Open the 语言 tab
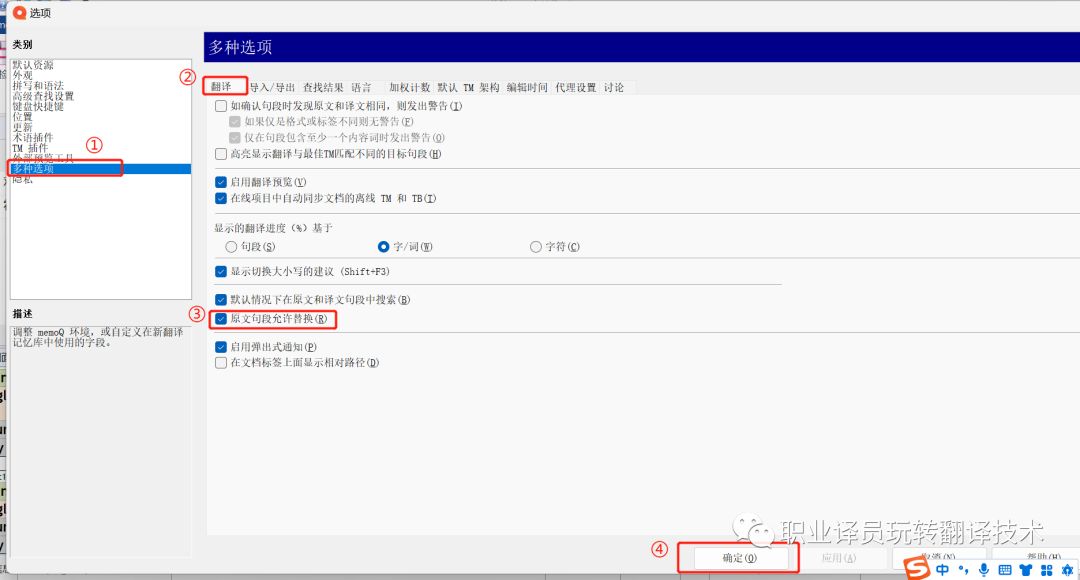Image resolution: width=1080 pixels, height=580 pixels. [363, 87]
